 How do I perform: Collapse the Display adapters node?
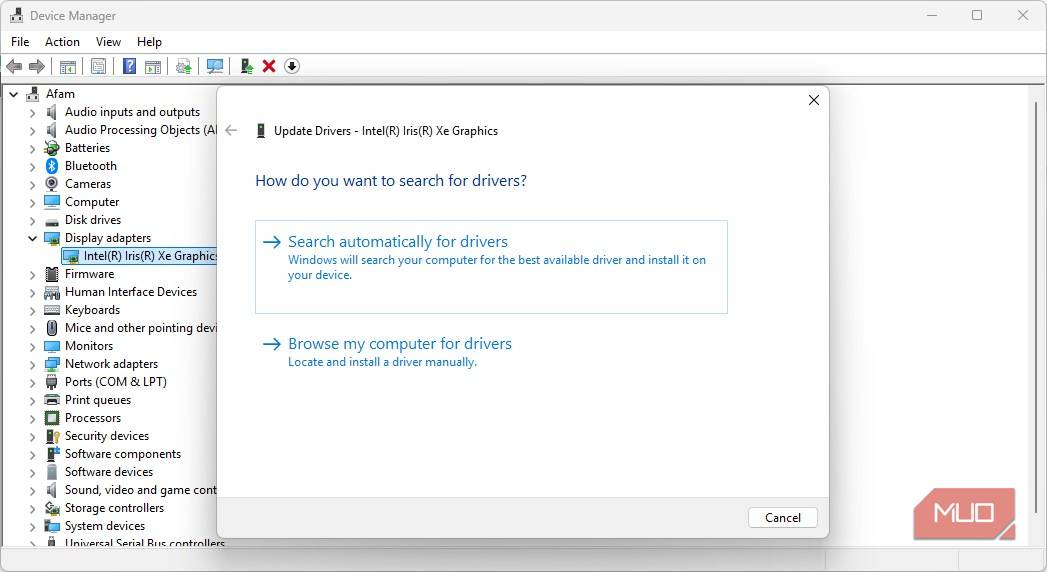pos(32,238)
